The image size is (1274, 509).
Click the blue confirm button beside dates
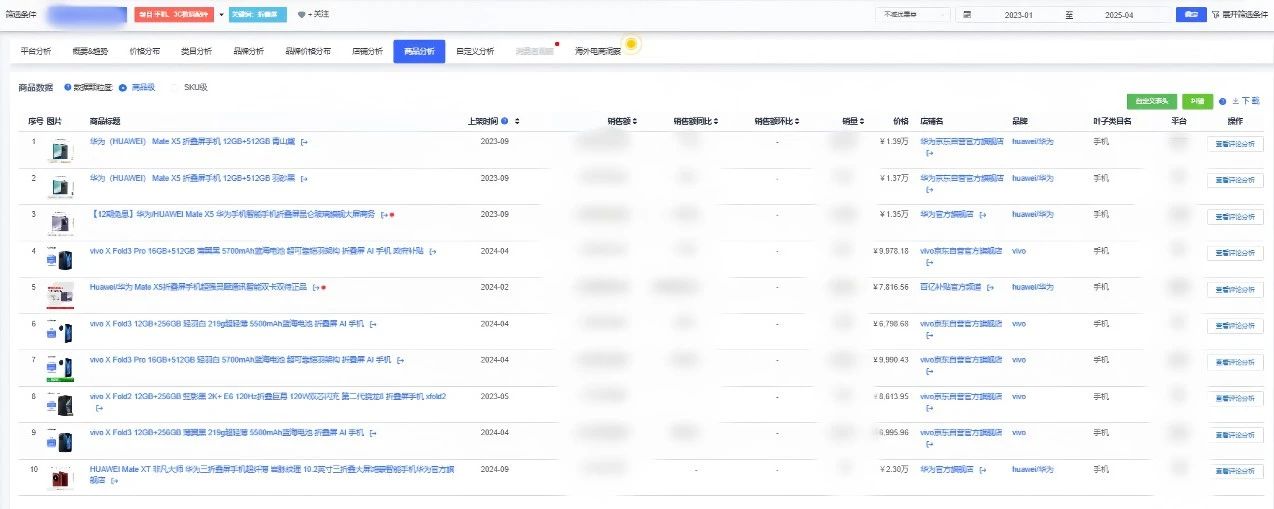1190,15
